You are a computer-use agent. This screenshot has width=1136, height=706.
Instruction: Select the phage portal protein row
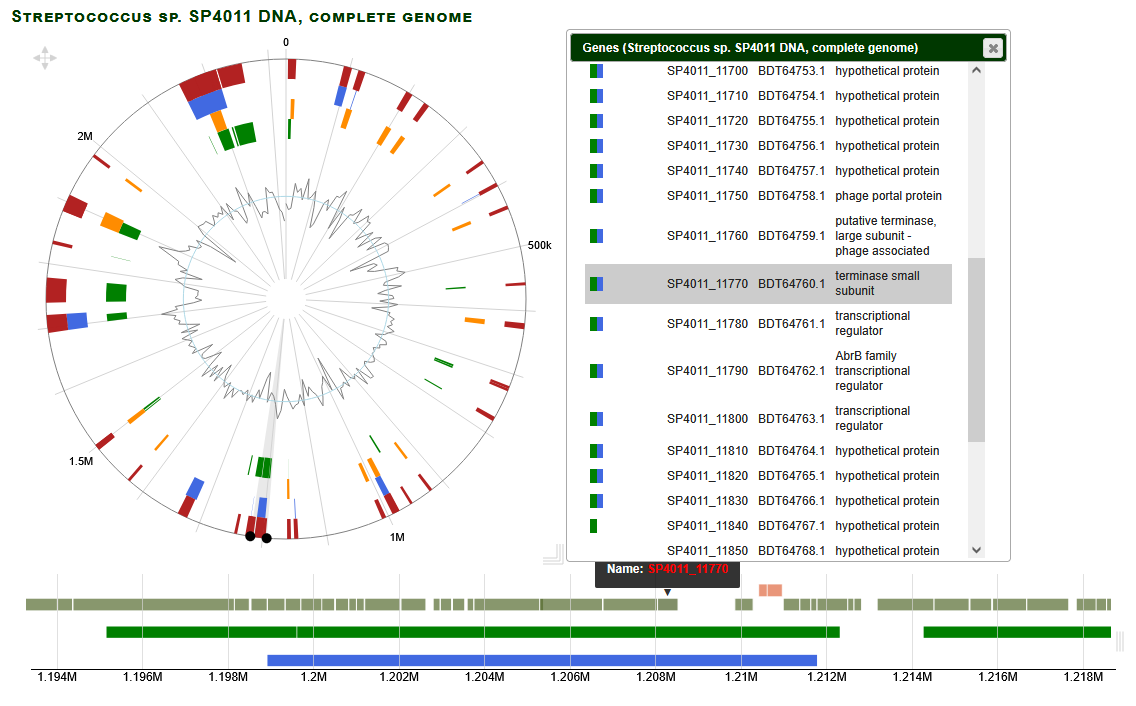click(x=768, y=196)
